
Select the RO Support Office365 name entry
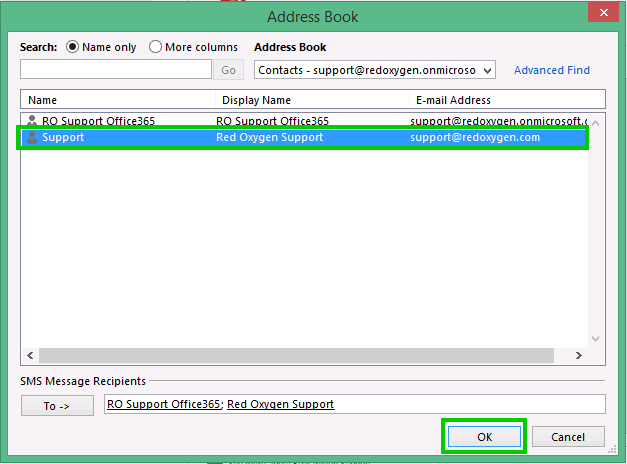(x=98, y=121)
